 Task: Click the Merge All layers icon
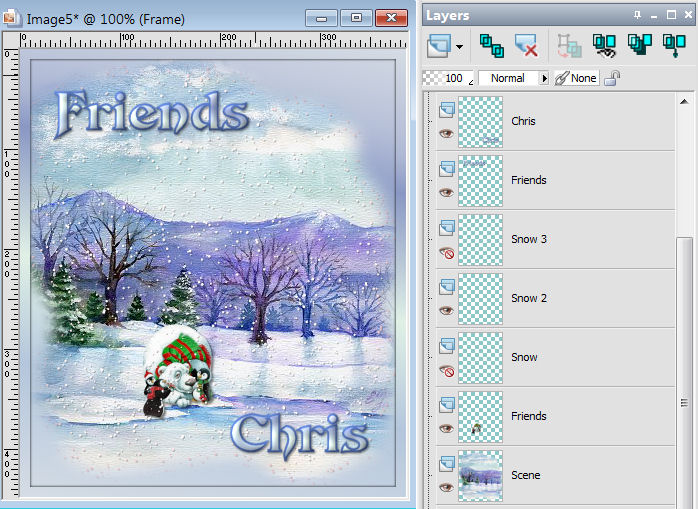639,45
